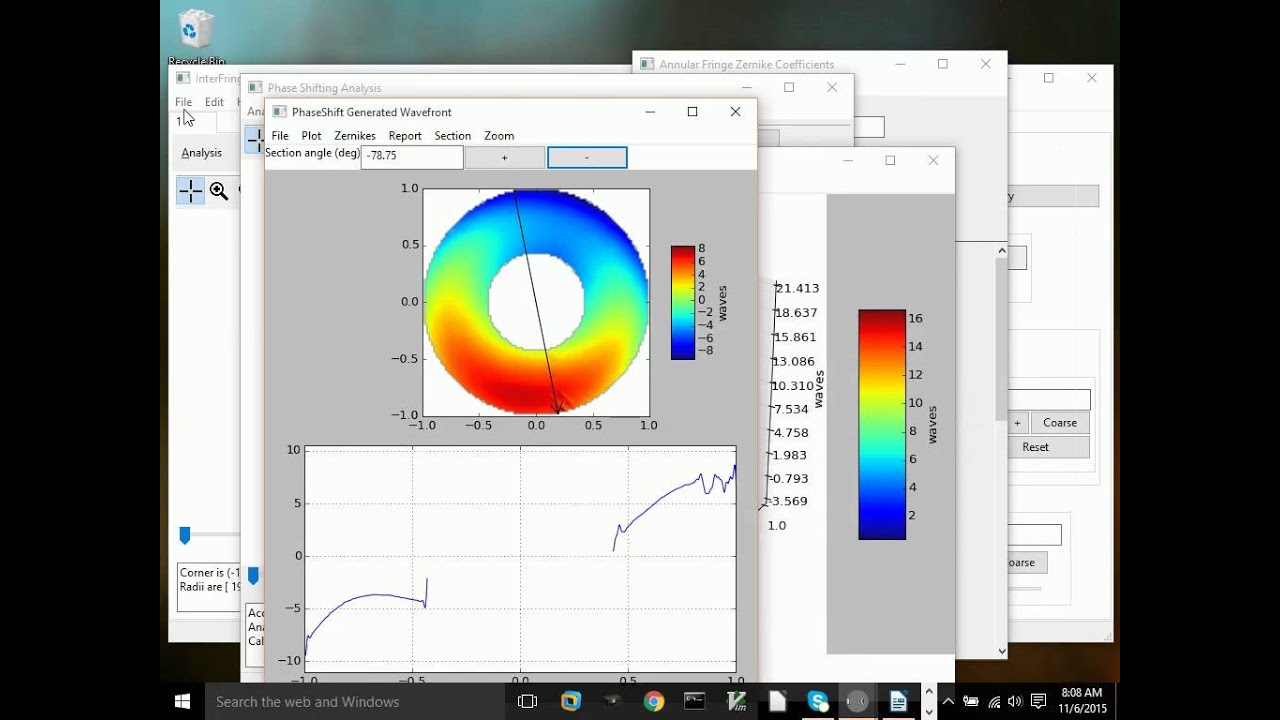
Task: Select magnifier zoom tool in InterFringe toolbar
Action: [x=219, y=191]
